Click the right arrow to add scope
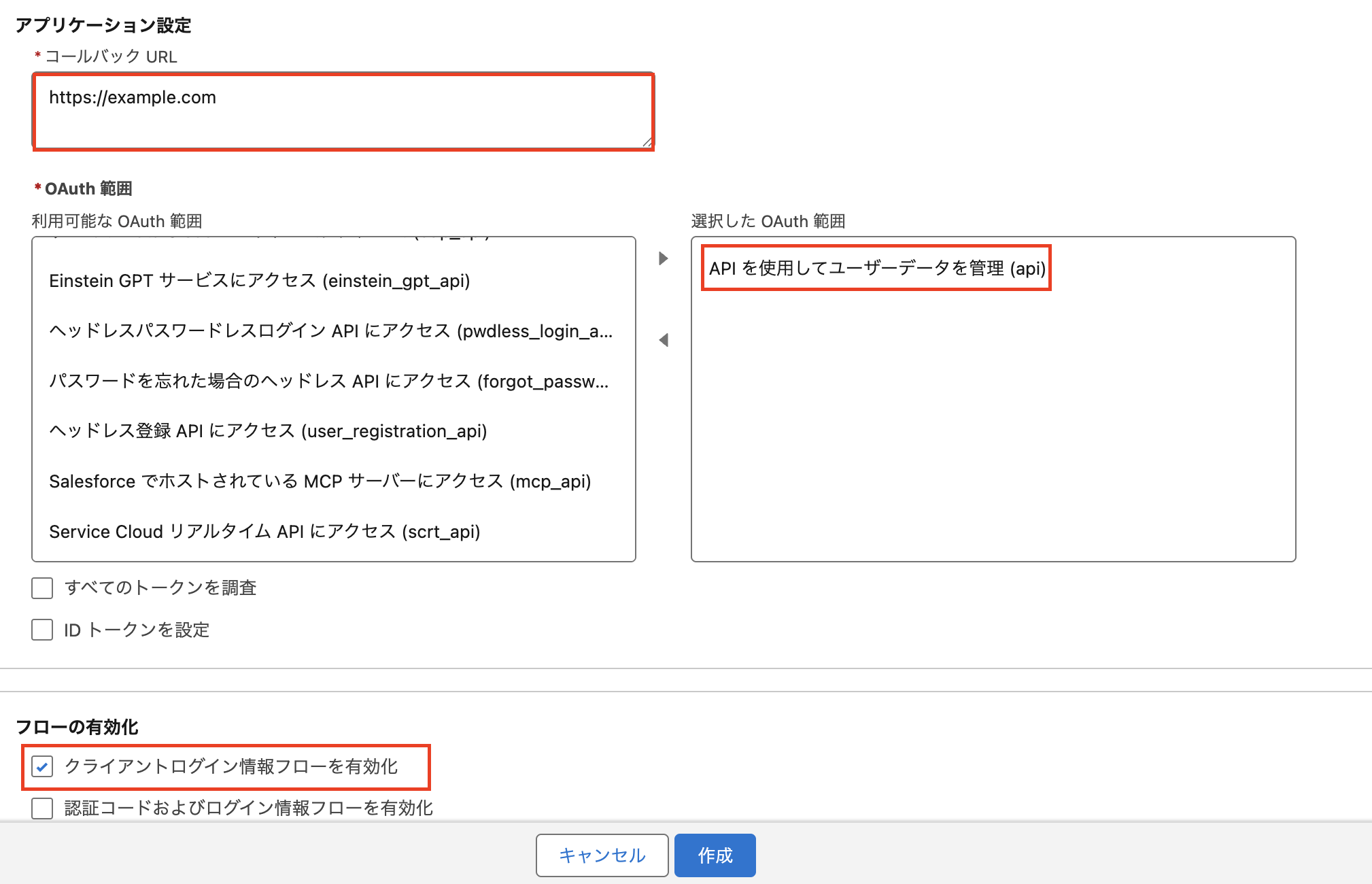The height and width of the screenshot is (884, 1372). (664, 258)
